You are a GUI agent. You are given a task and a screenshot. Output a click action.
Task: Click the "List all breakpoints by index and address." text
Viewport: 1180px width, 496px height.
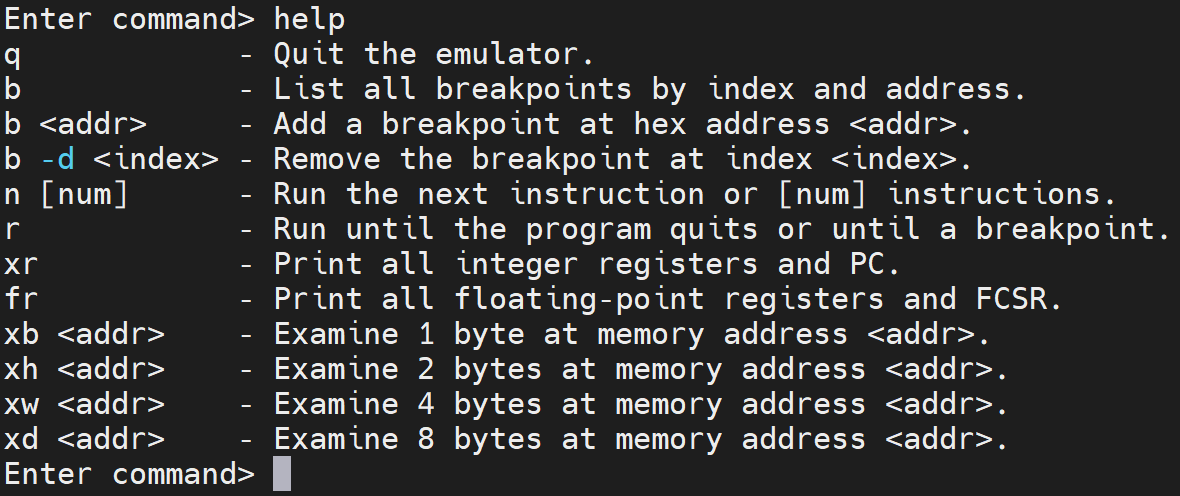tap(650, 88)
